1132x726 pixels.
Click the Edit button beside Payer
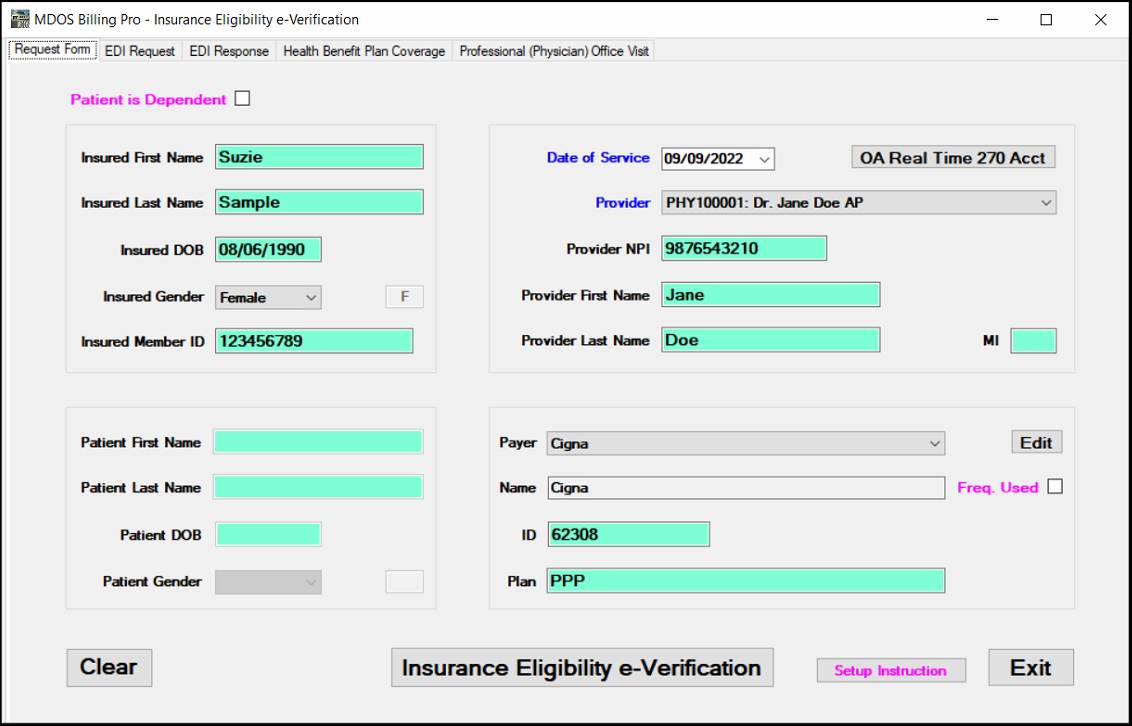pyautogui.click(x=1036, y=441)
